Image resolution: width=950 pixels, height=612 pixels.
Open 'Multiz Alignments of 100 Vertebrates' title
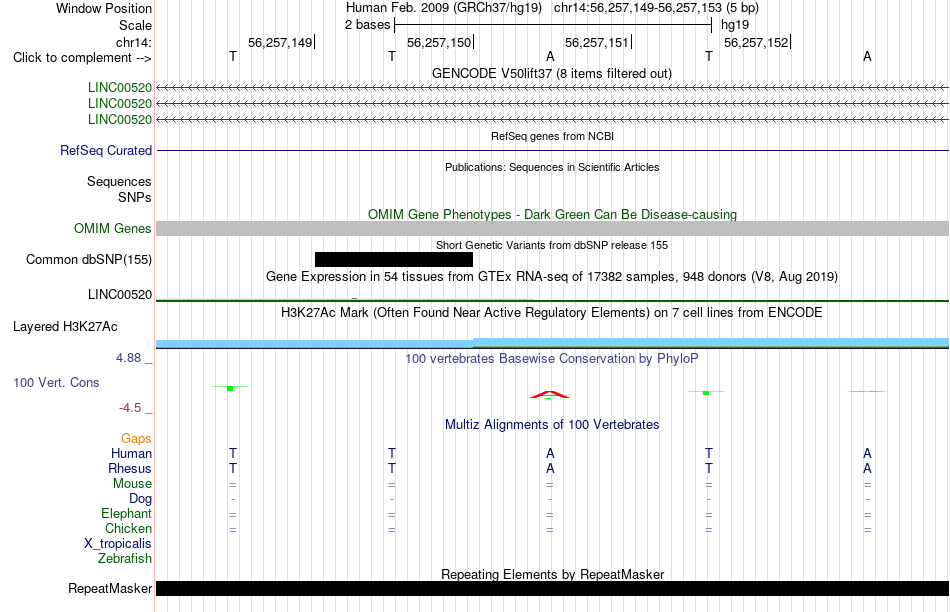(x=552, y=424)
